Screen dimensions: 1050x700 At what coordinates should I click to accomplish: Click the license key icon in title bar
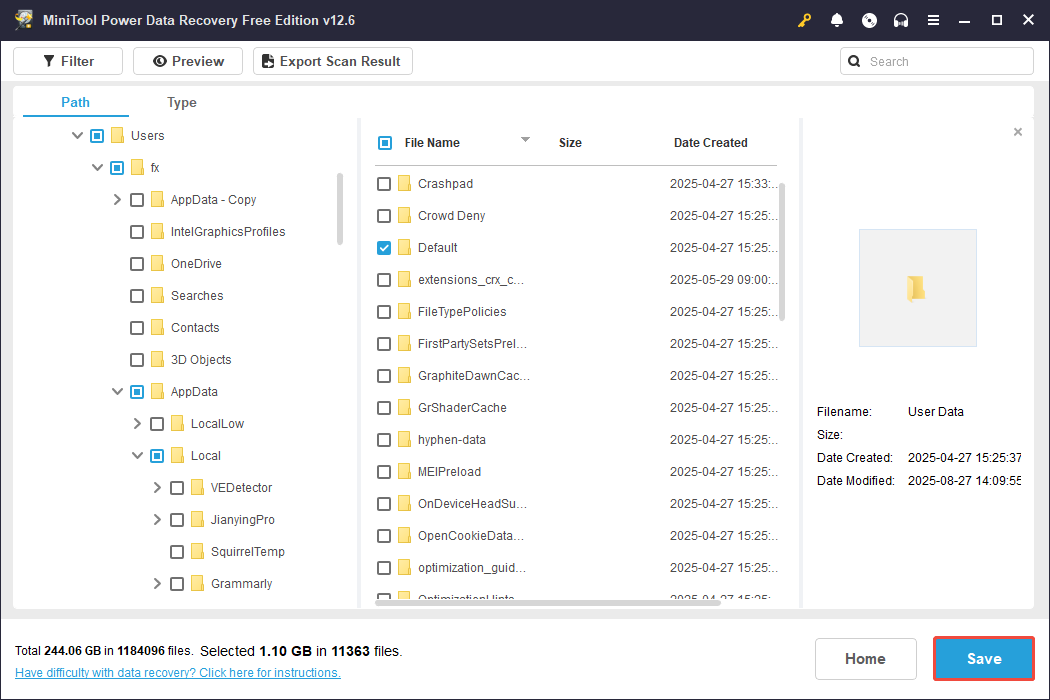coord(804,19)
